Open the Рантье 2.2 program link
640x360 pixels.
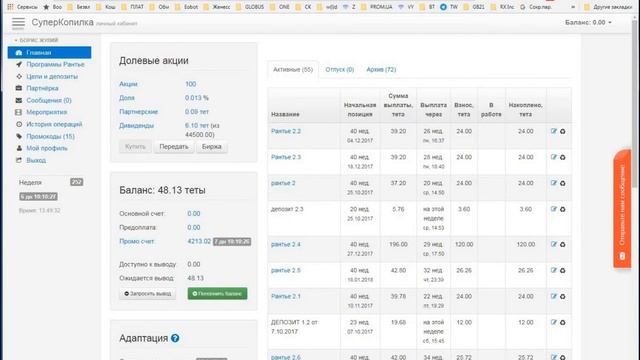[286, 131]
